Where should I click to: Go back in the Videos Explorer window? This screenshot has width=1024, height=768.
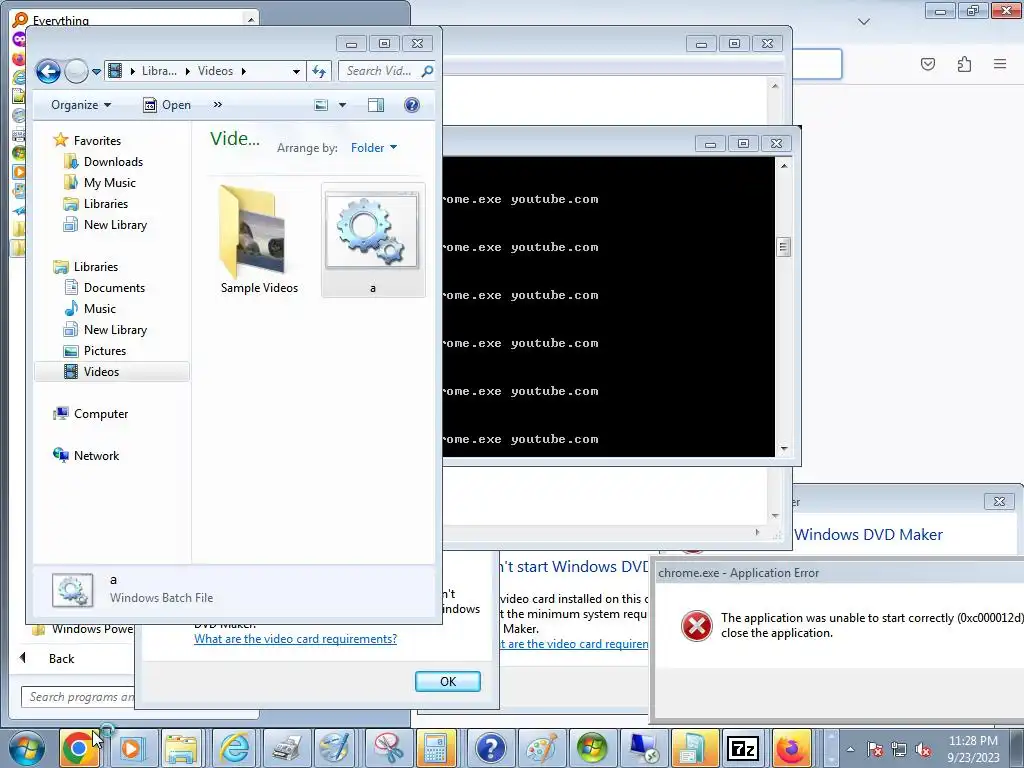48,71
